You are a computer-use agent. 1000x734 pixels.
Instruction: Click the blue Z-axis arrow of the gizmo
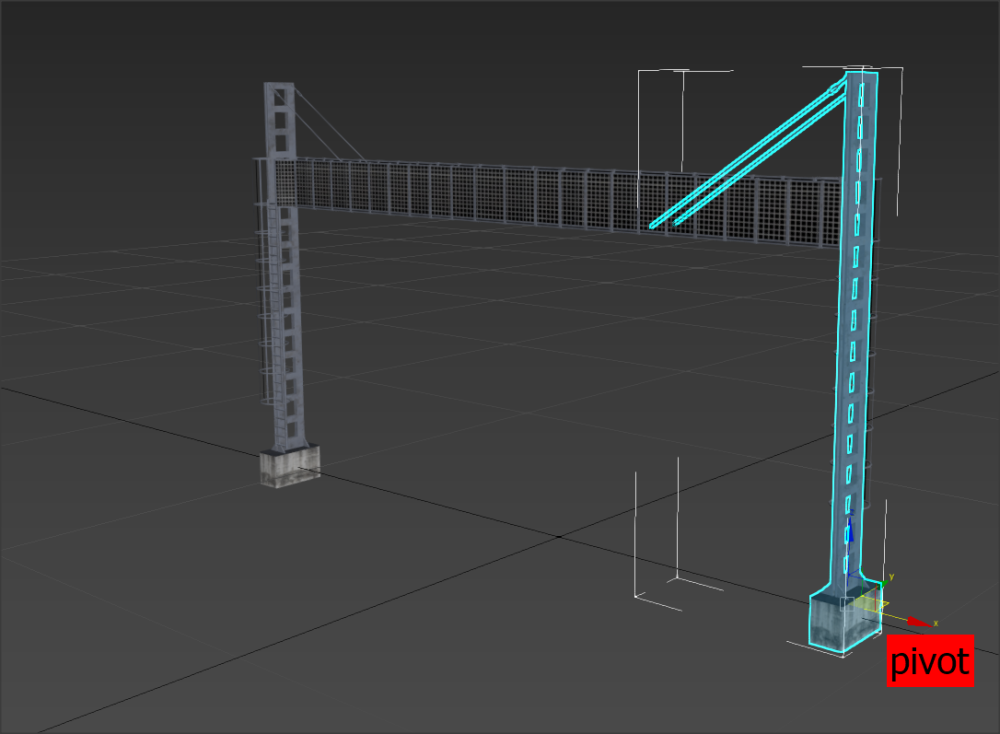coord(850,535)
